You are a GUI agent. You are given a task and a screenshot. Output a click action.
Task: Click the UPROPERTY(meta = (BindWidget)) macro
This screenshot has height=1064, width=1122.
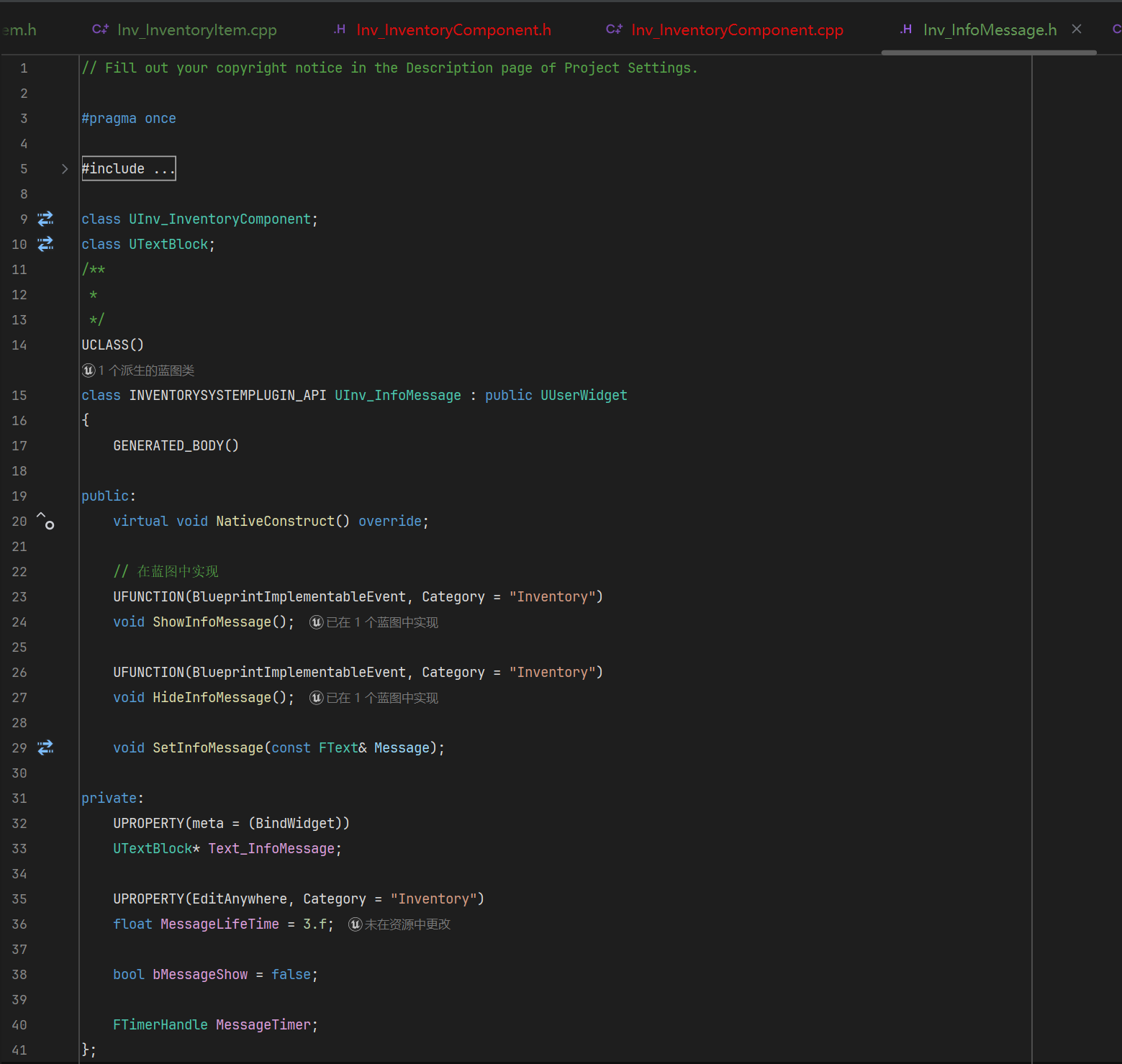click(x=232, y=823)
